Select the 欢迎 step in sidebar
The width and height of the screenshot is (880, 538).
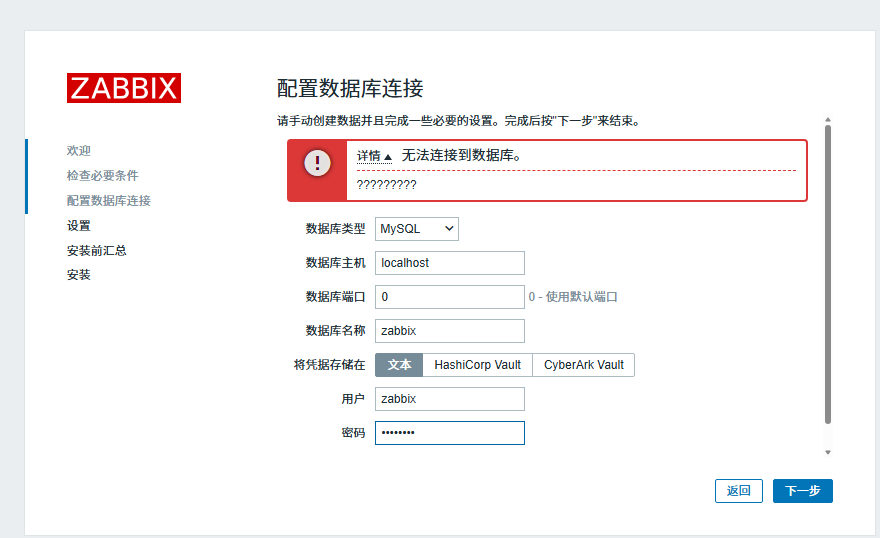click(79, 150)
